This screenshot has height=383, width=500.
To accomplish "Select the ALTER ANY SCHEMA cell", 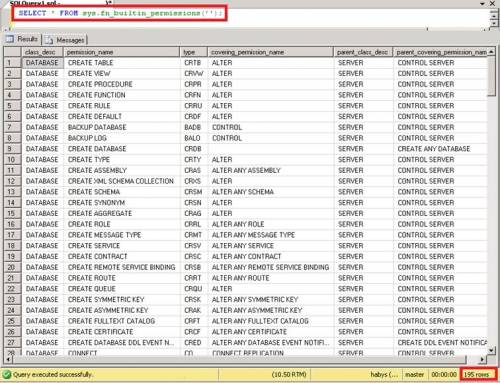I will click(x=270, y=192).
